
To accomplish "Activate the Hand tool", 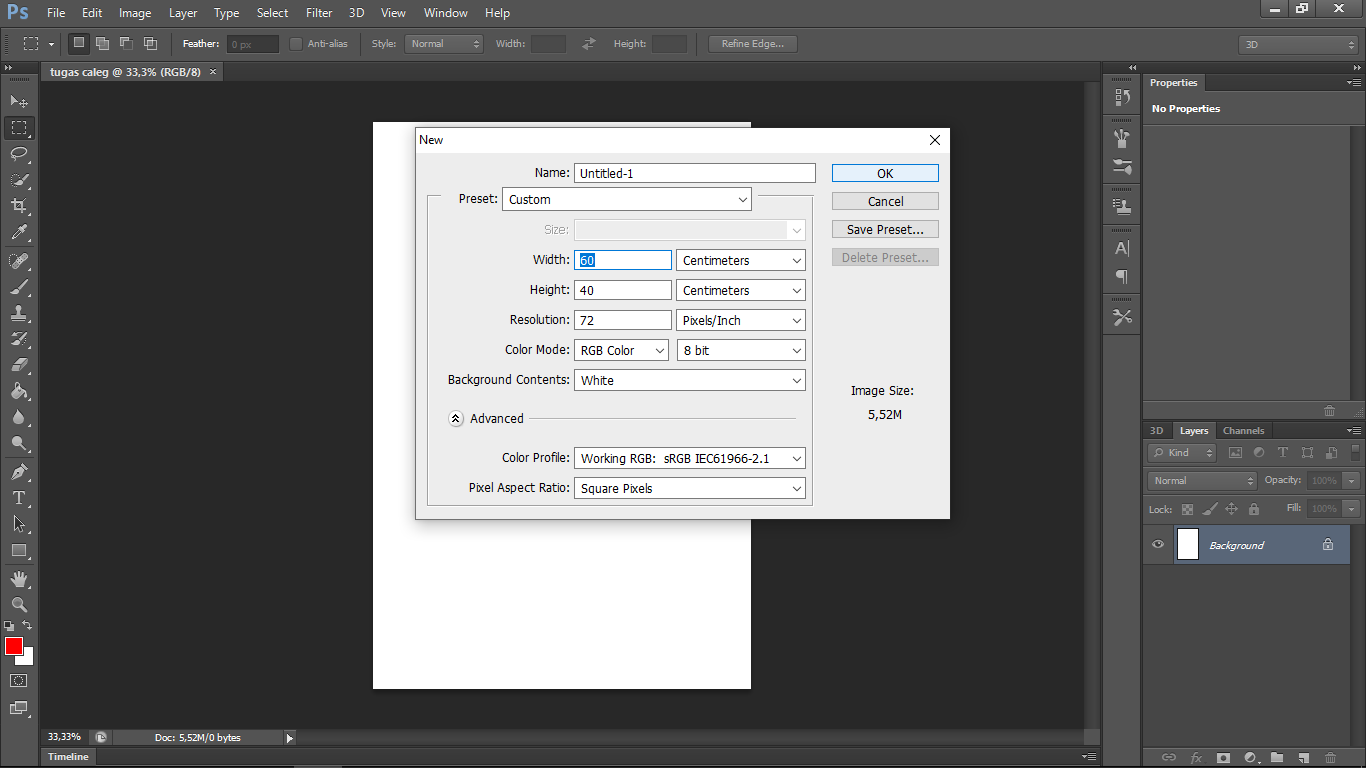I will [x=19, y=579].
